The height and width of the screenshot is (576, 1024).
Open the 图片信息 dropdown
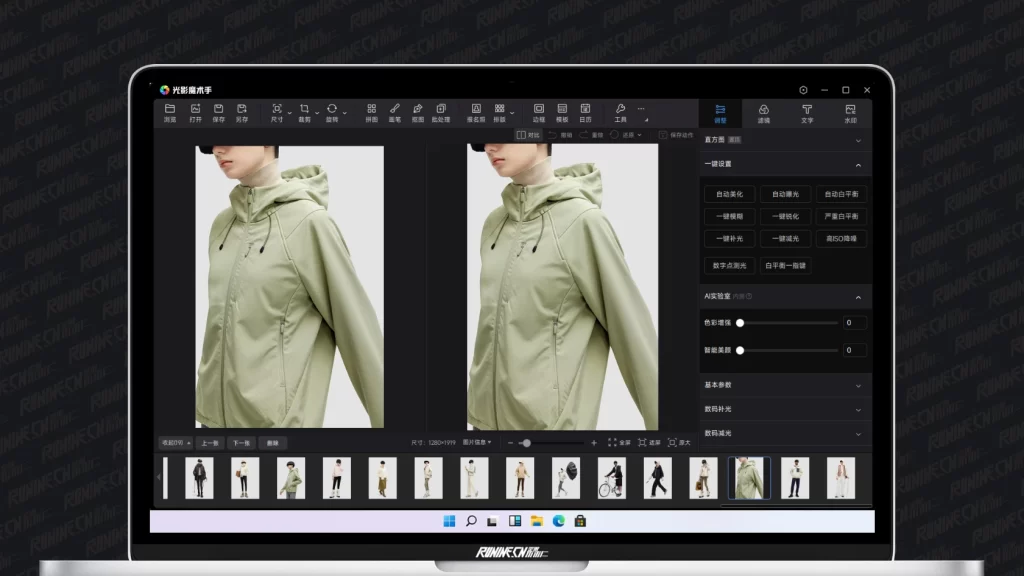tap(476, 442)
